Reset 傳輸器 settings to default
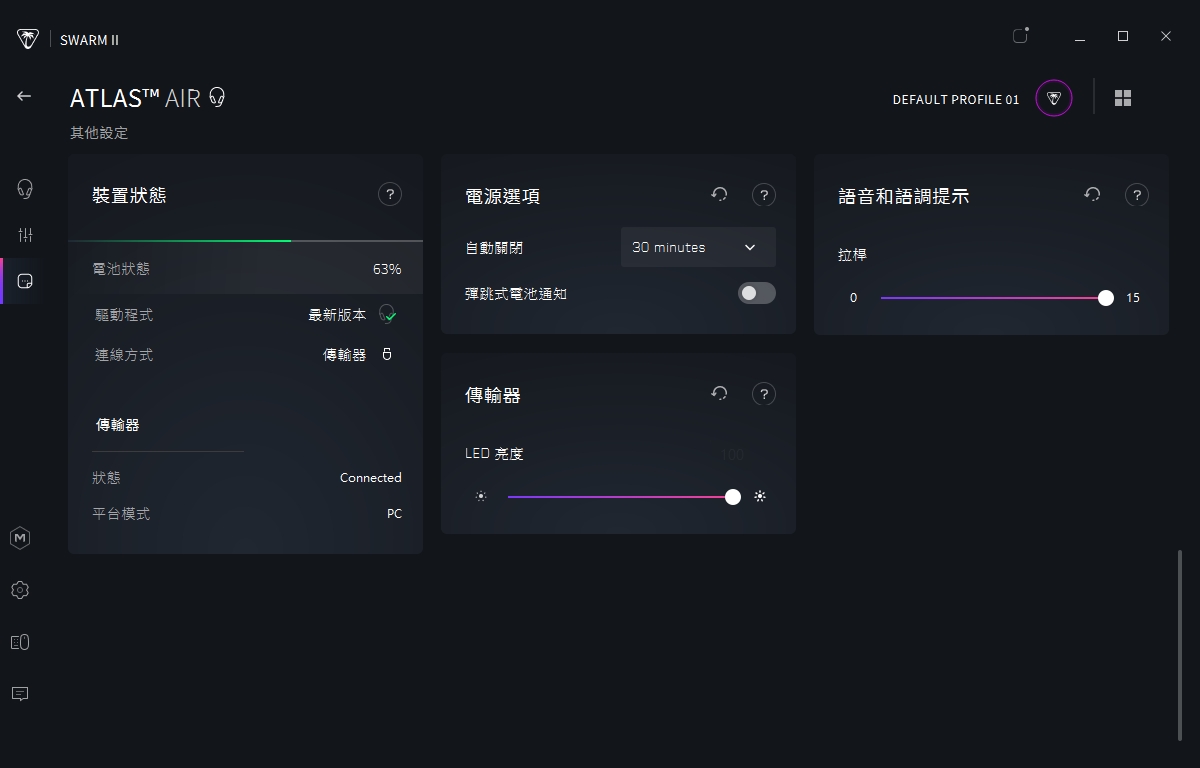1200x768 pixels. (719, 394)
